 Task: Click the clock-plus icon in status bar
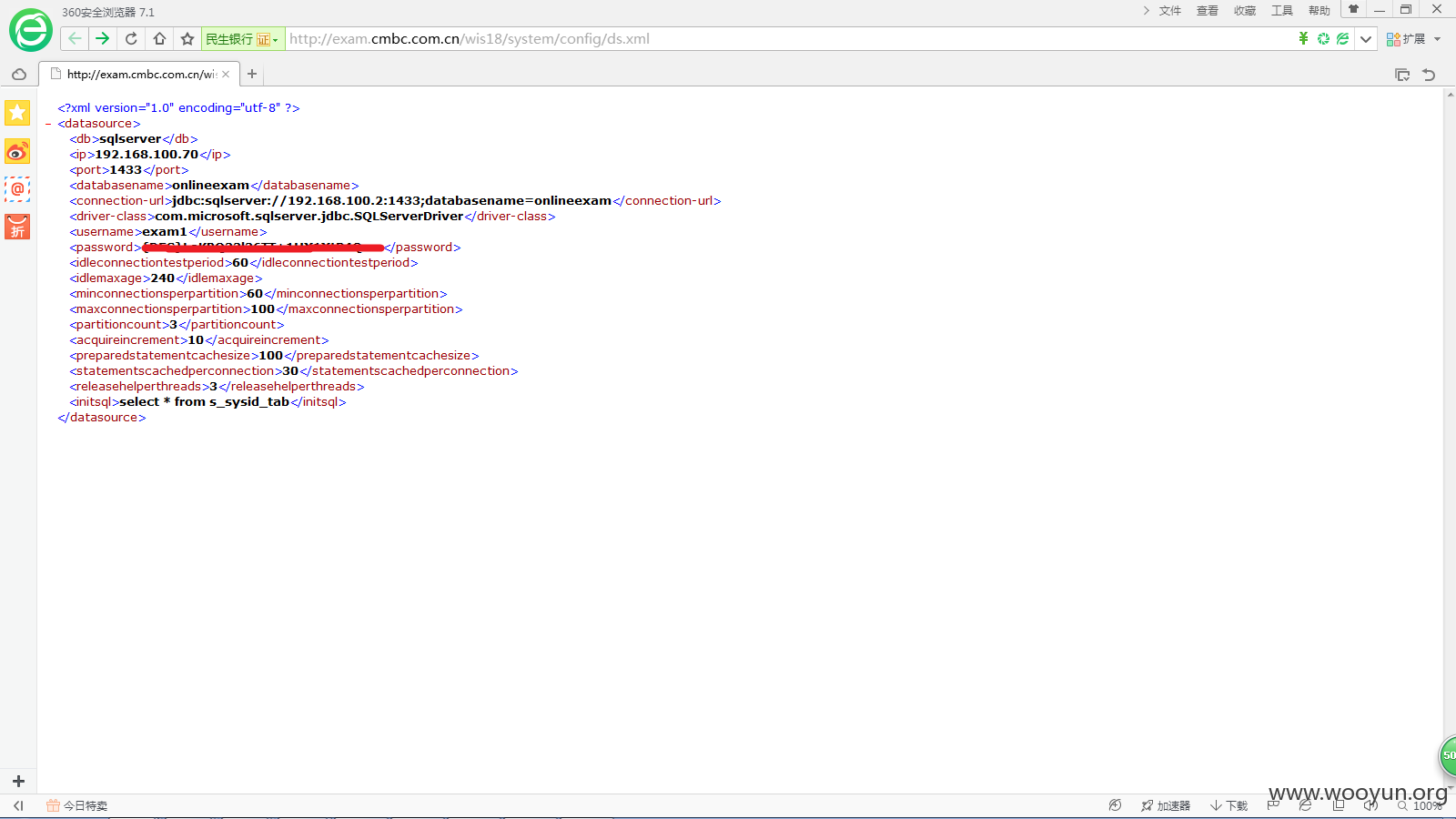[x=1115, y=805]
